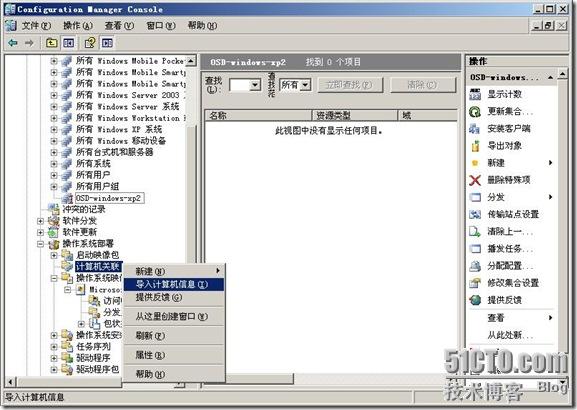Click the 立即查找(F) button
This screenshot has height=410, width=577.
pos(349,85)
